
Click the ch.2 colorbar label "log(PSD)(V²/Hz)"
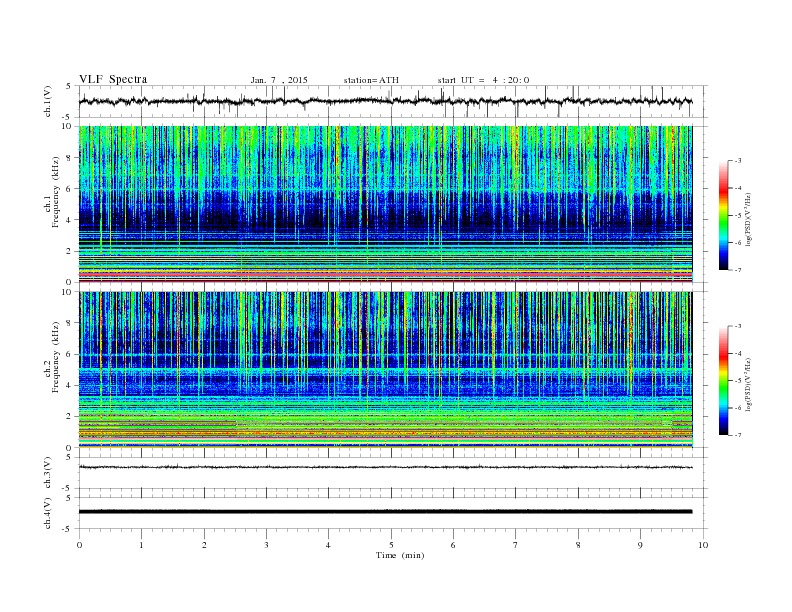[750, 384]
